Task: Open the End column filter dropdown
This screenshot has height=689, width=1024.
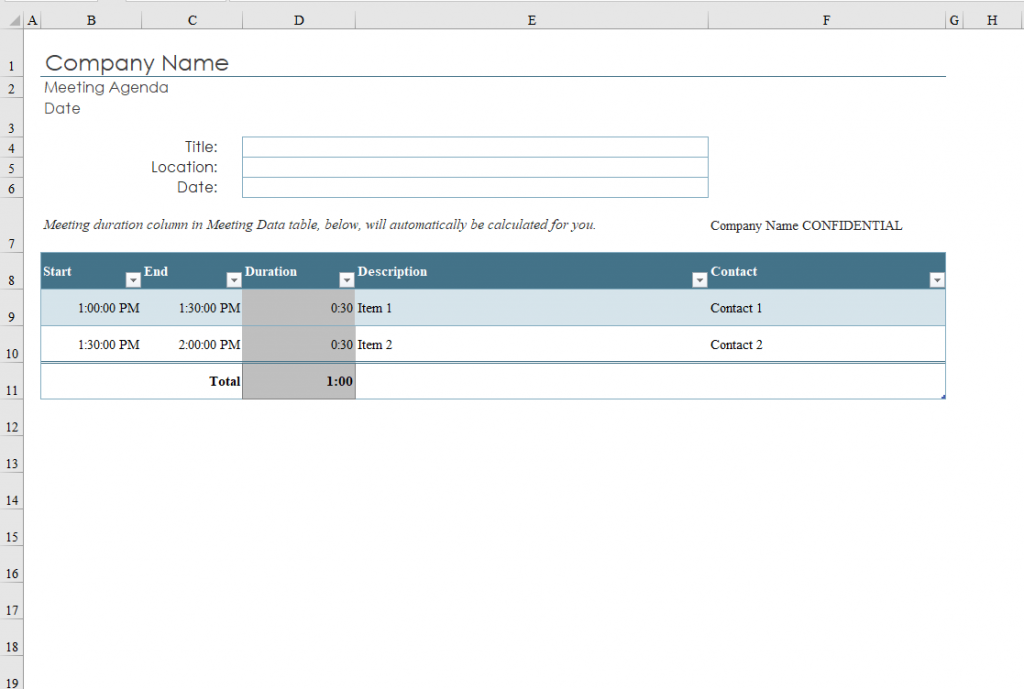Action: (233, 281)
